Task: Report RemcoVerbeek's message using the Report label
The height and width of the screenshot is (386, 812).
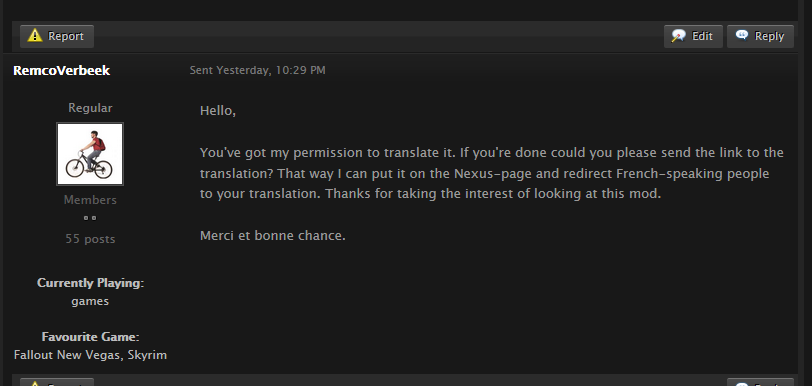Action: 66,36
